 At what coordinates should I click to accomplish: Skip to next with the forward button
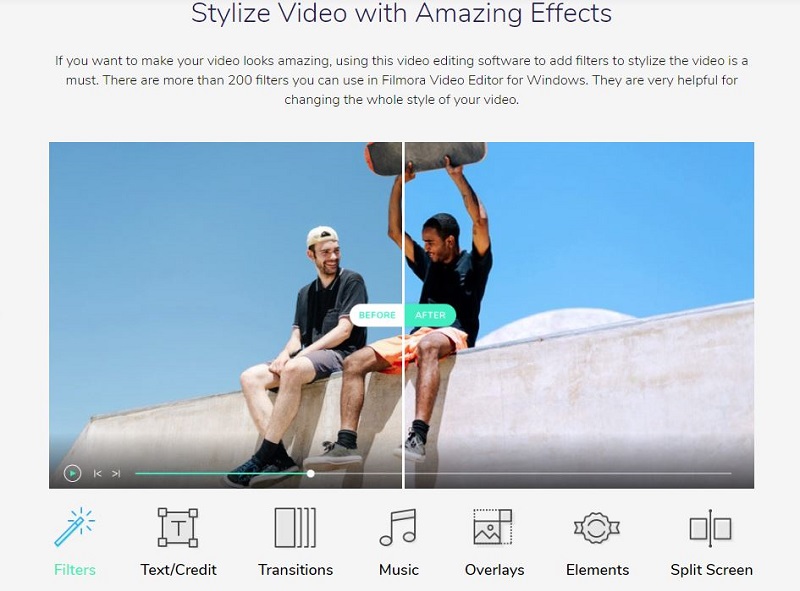coord(116,473)
